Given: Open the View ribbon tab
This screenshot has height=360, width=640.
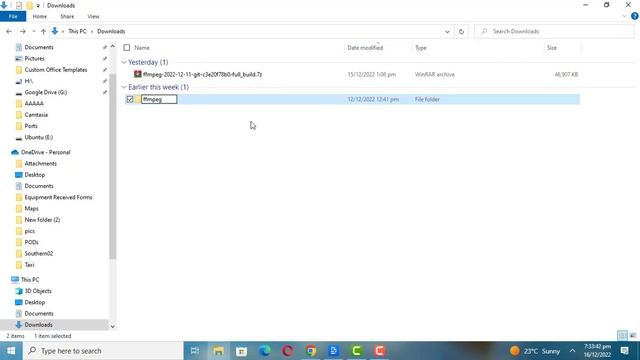Looking at the screenshot, I should click(x=93, y=16).
